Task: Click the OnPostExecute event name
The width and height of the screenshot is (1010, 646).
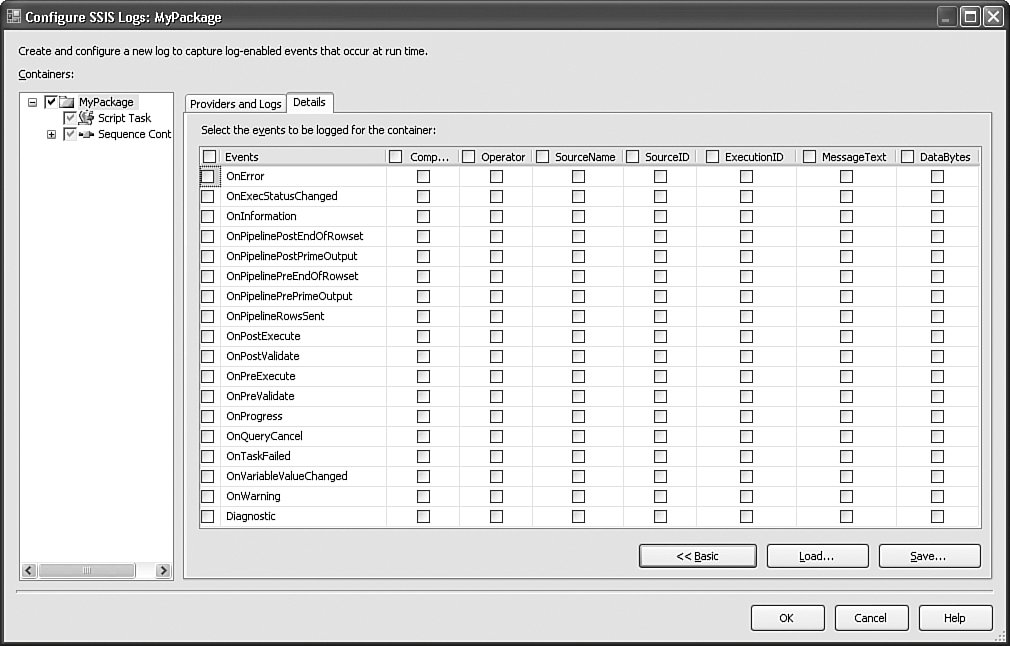Action: 263,336
